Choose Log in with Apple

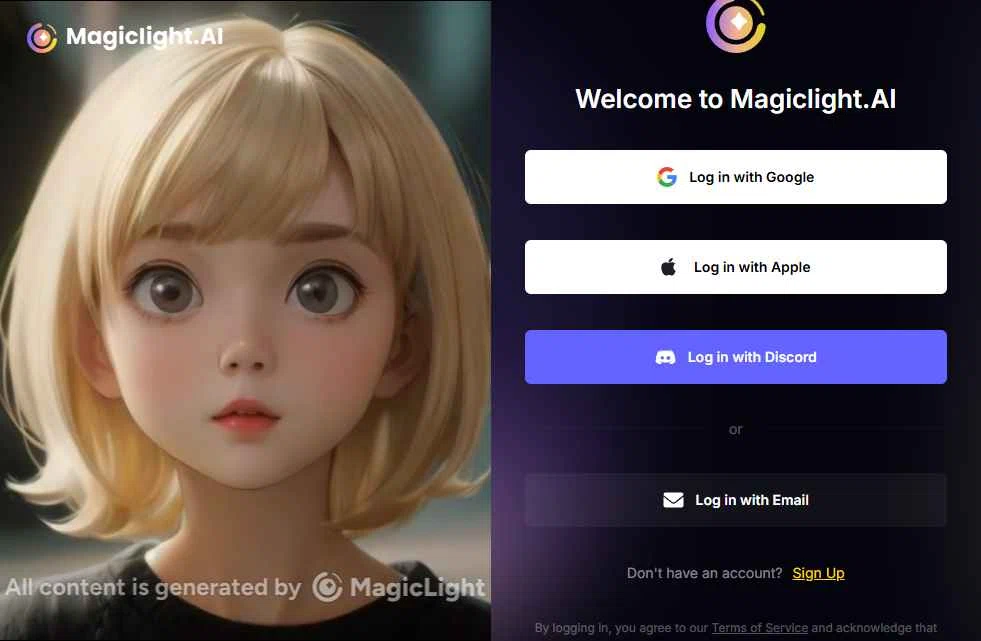[x=736, y=267]
